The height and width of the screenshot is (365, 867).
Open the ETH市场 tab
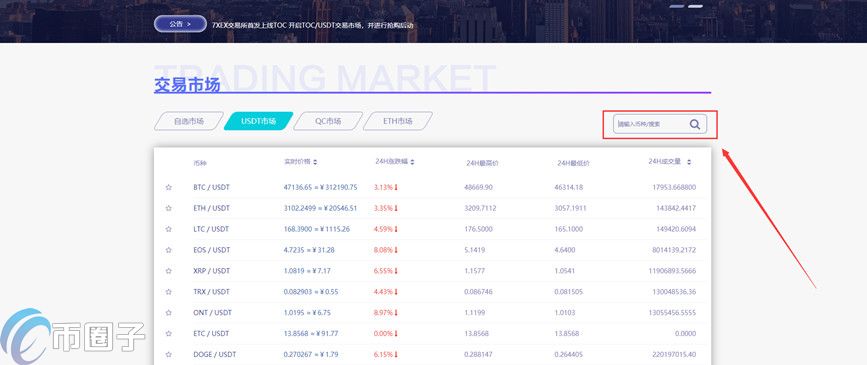(x=398, y=121)
